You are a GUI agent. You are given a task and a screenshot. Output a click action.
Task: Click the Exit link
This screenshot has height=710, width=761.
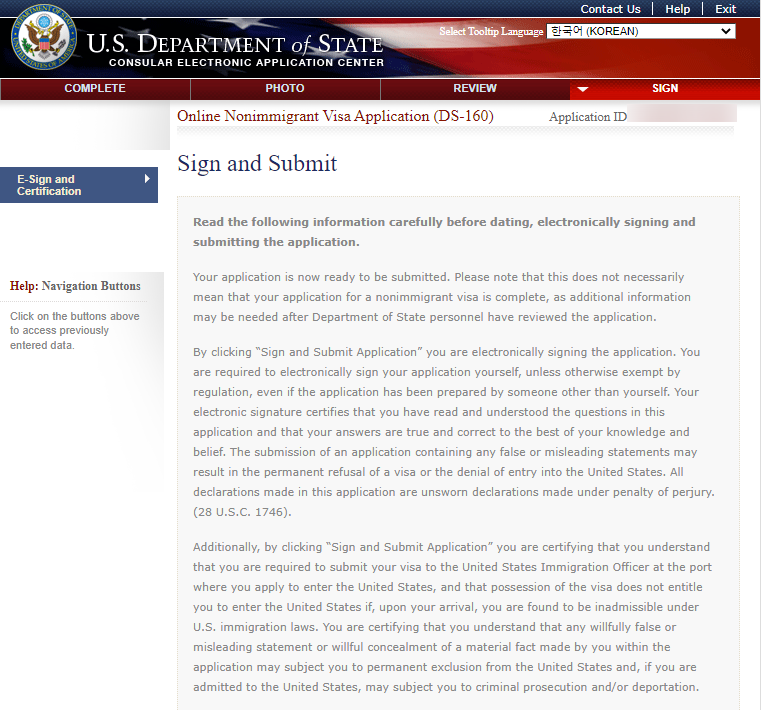click(x=725, y=9)
